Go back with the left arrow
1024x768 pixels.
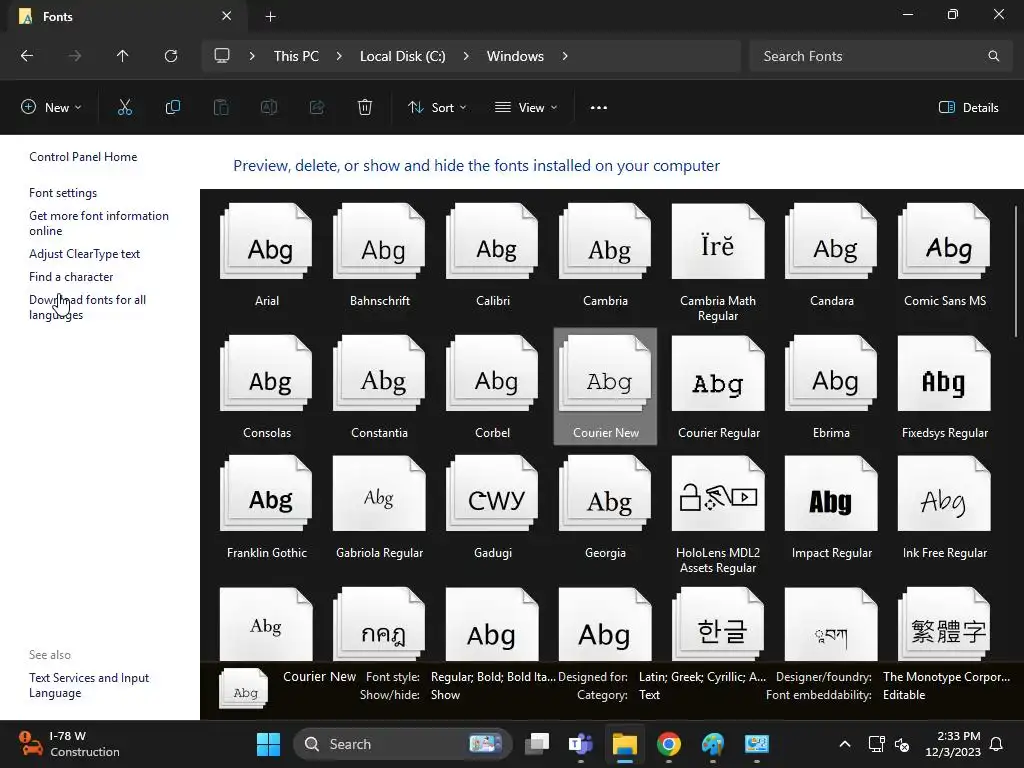pyautogui.click(x=27, y=56)
